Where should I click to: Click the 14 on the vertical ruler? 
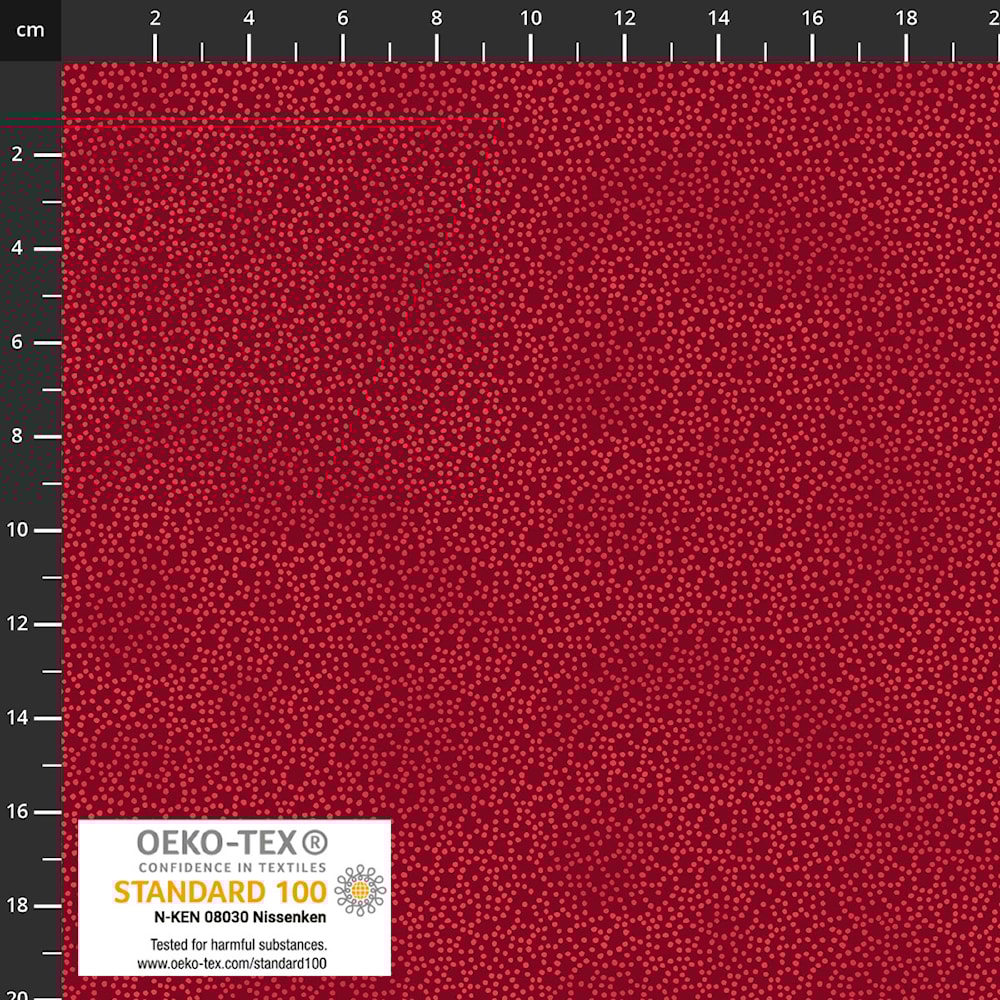[x=16, y=717]
